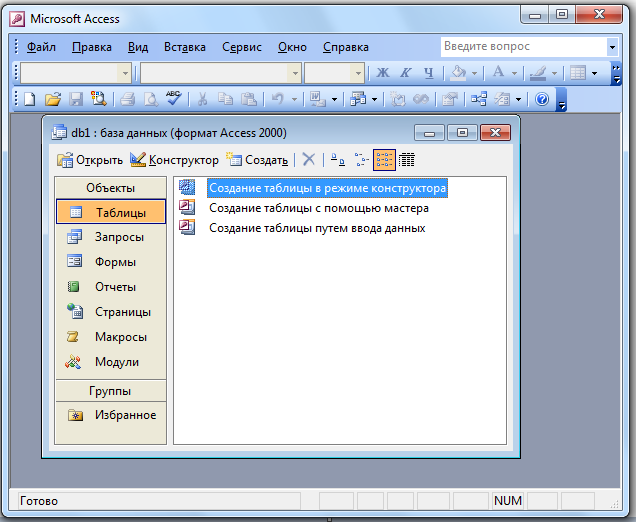Click the Underline Ч formatting button

click(x=429, y=73)
